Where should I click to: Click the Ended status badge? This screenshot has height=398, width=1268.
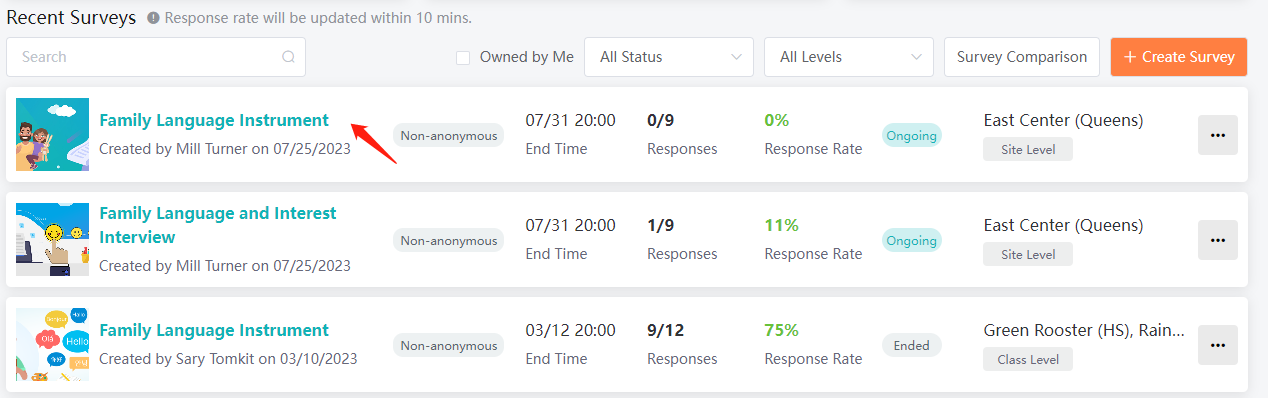click(911, 345)
